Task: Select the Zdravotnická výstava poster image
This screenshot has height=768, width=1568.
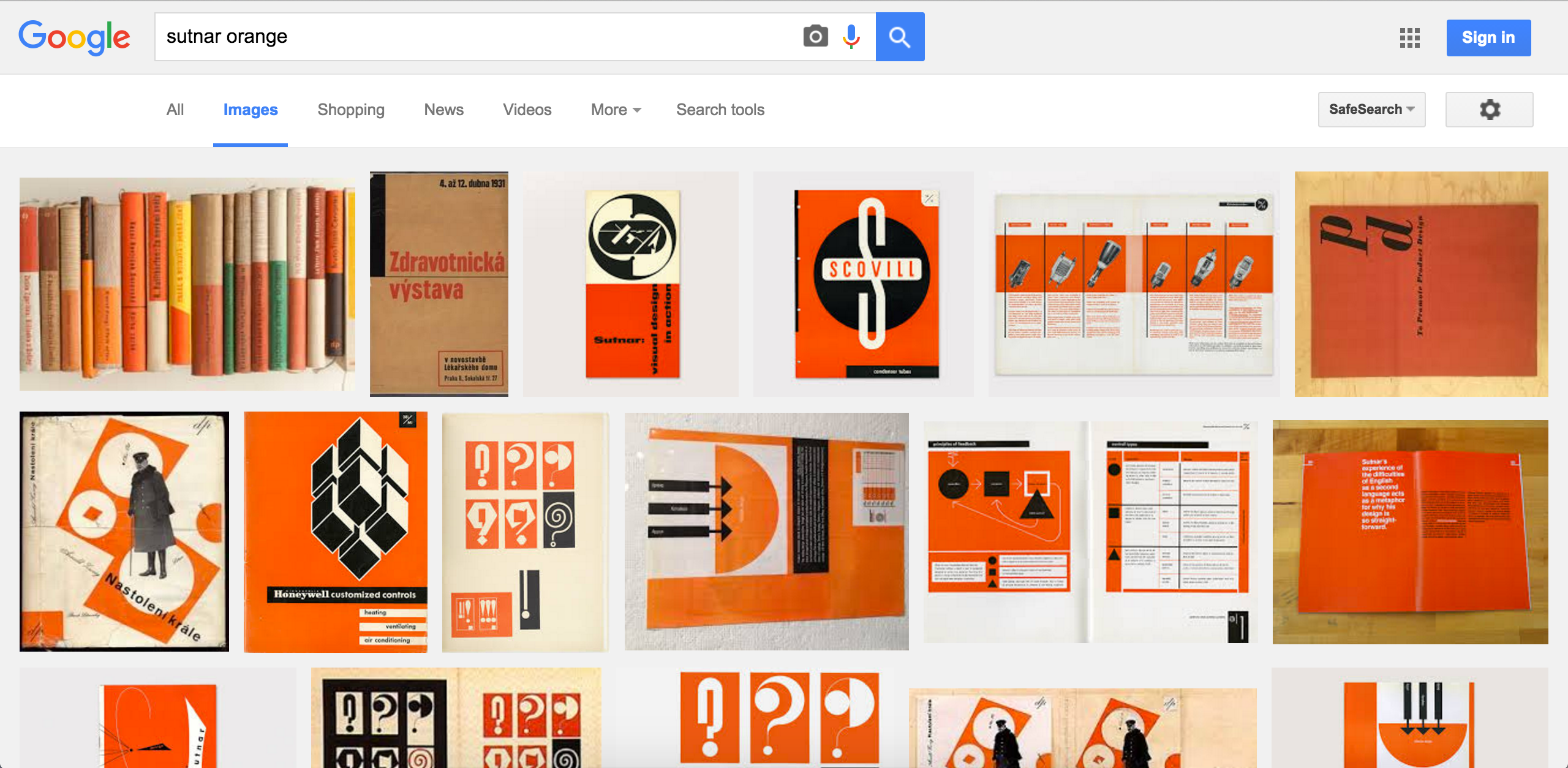Action: pyautogui.click(x=439, y=284)
